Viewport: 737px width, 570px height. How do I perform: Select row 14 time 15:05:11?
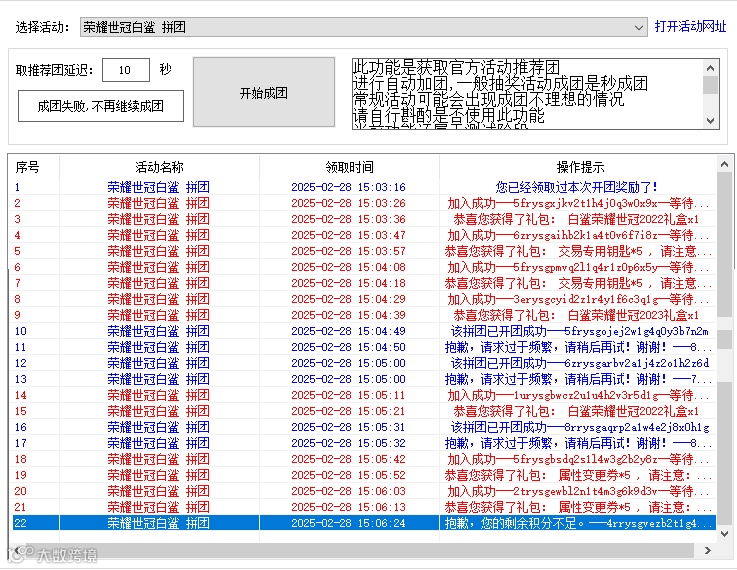pyautogui.click(x=348, y=395)
